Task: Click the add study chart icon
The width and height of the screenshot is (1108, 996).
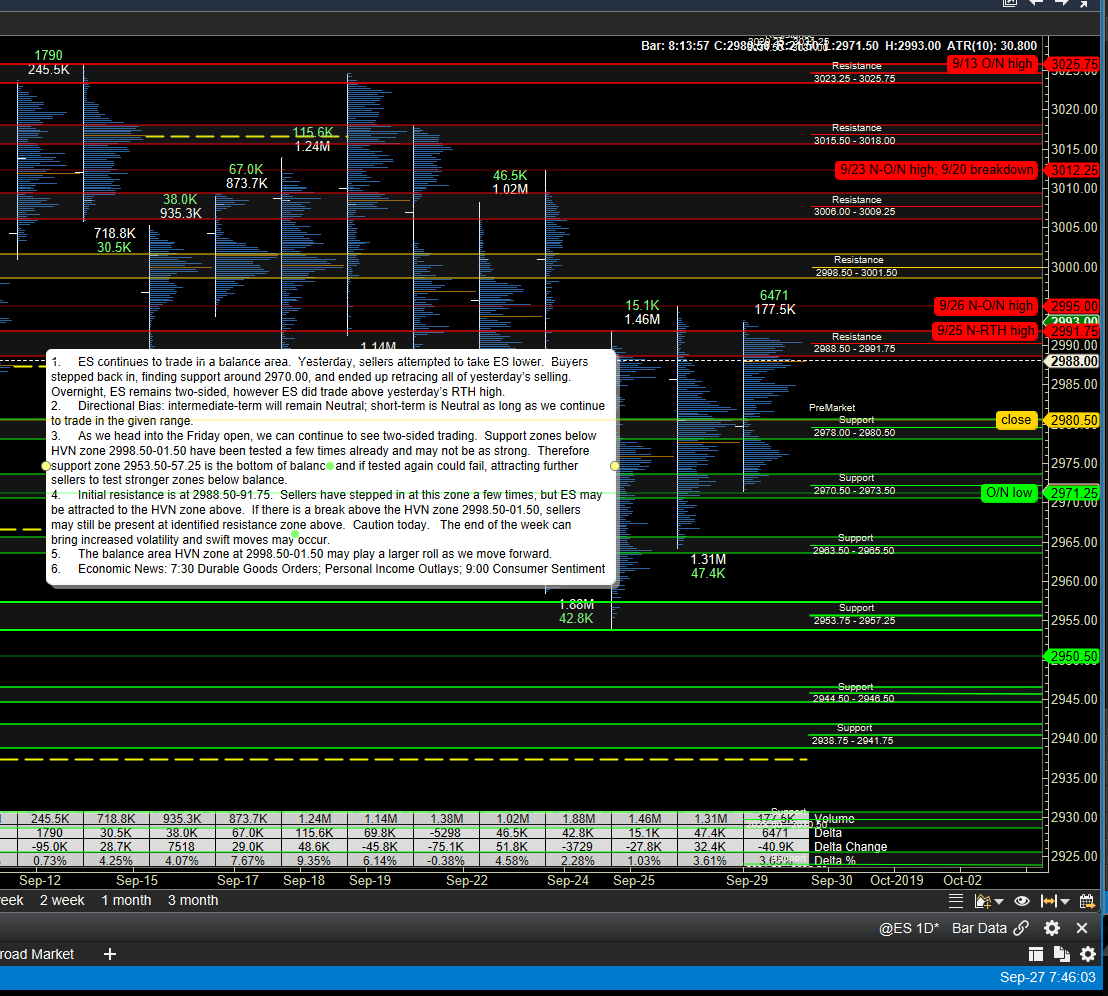Action: 982,901
